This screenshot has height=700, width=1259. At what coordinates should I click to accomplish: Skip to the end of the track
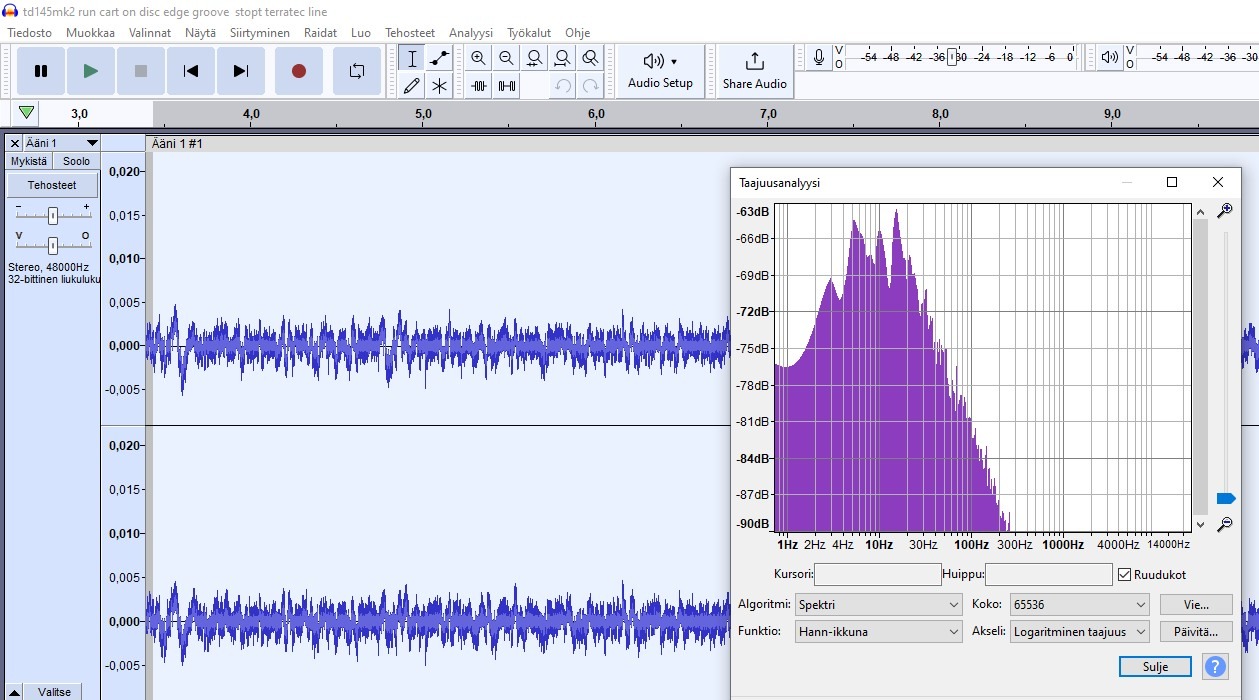pyautogui.click(x=241, y=71)
